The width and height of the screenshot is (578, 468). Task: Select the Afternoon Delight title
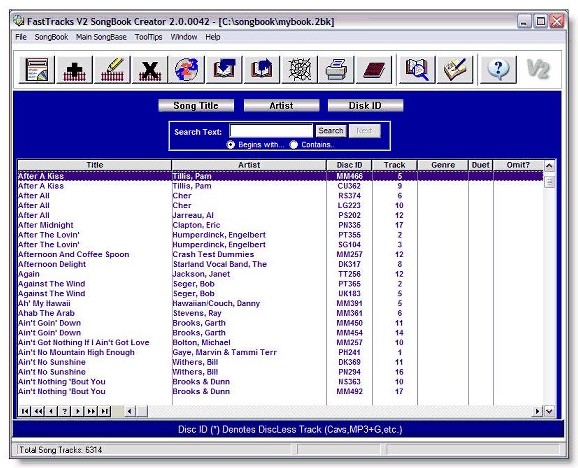tap(52, 264)
